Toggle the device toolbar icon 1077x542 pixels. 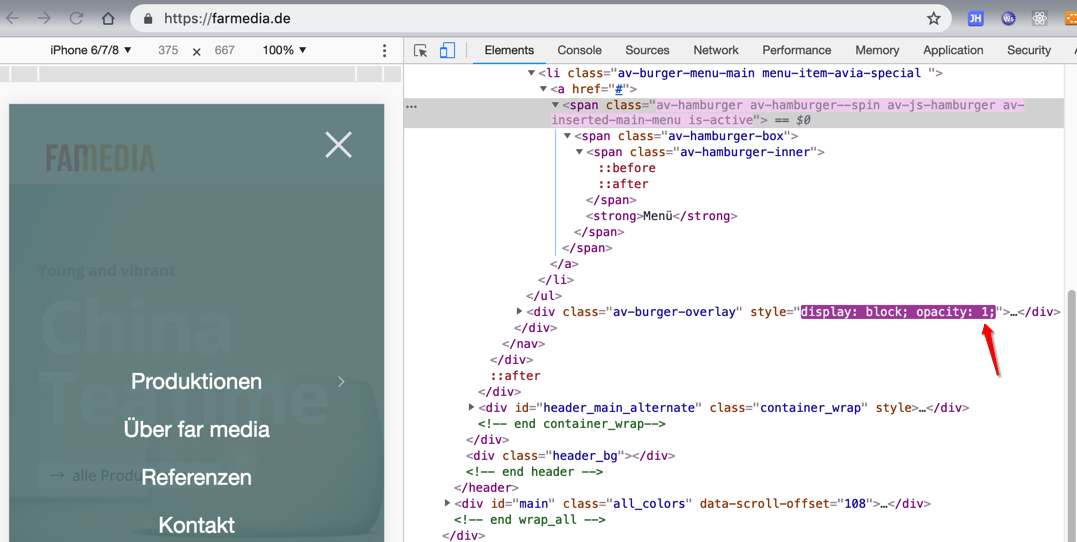[447, 50]
